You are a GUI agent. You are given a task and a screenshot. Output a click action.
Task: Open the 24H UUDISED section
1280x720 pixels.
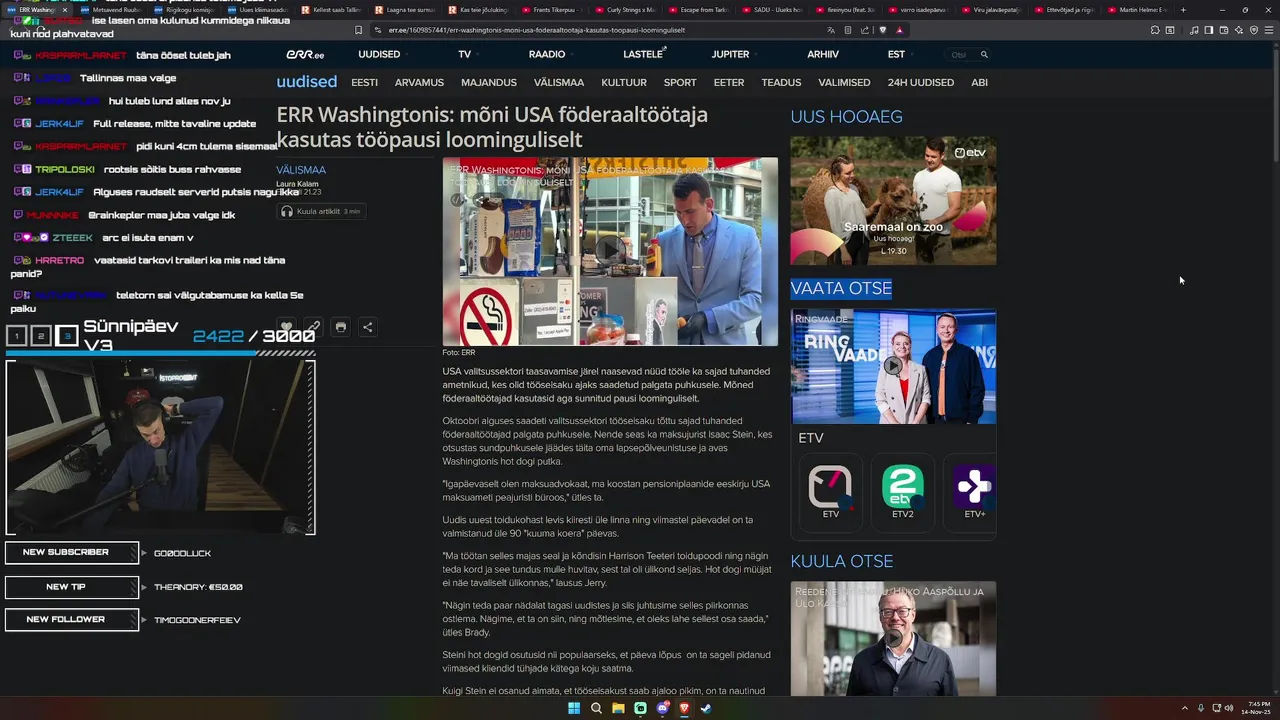coord(920,82)
